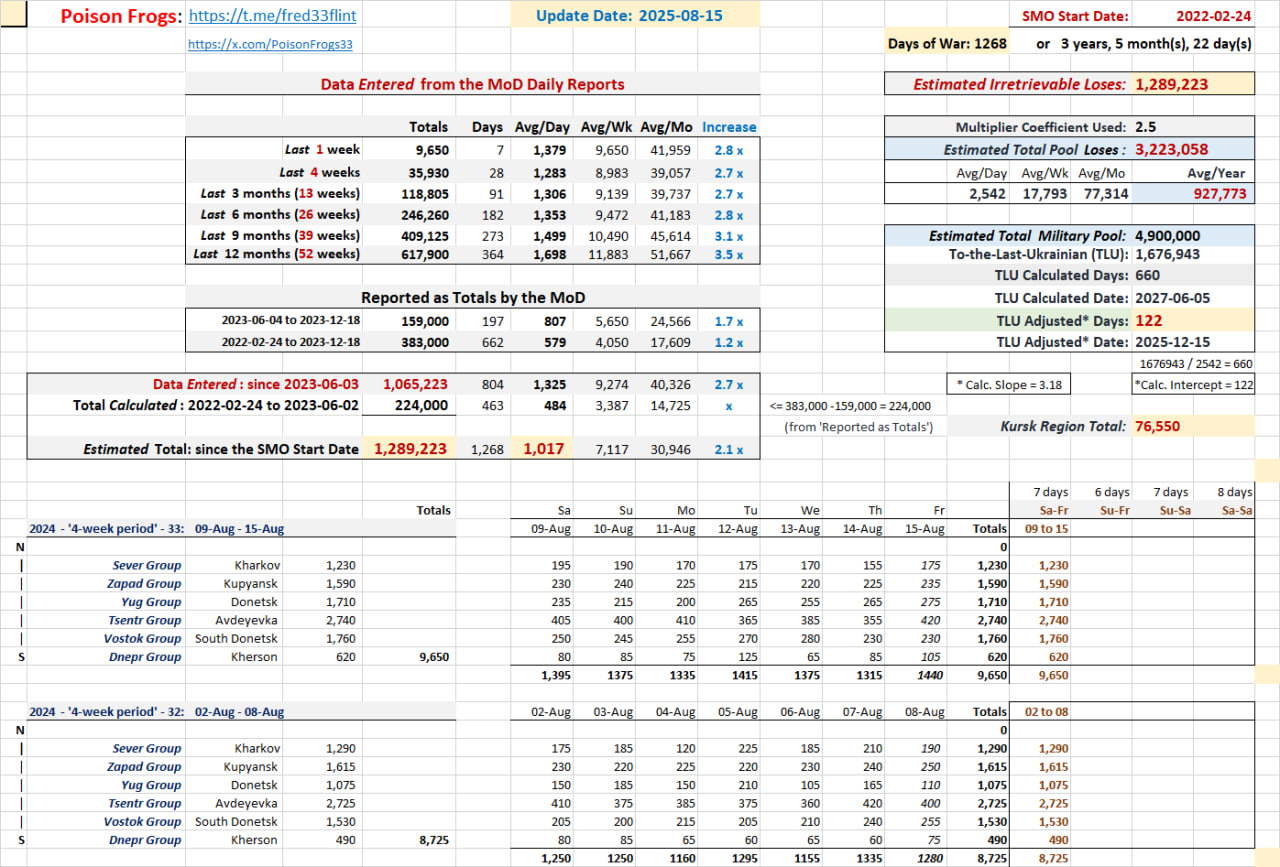This screenshot has width=1280, height=867.
Task: Click the '02 to 08' range header
Action: coord(1047,712)
